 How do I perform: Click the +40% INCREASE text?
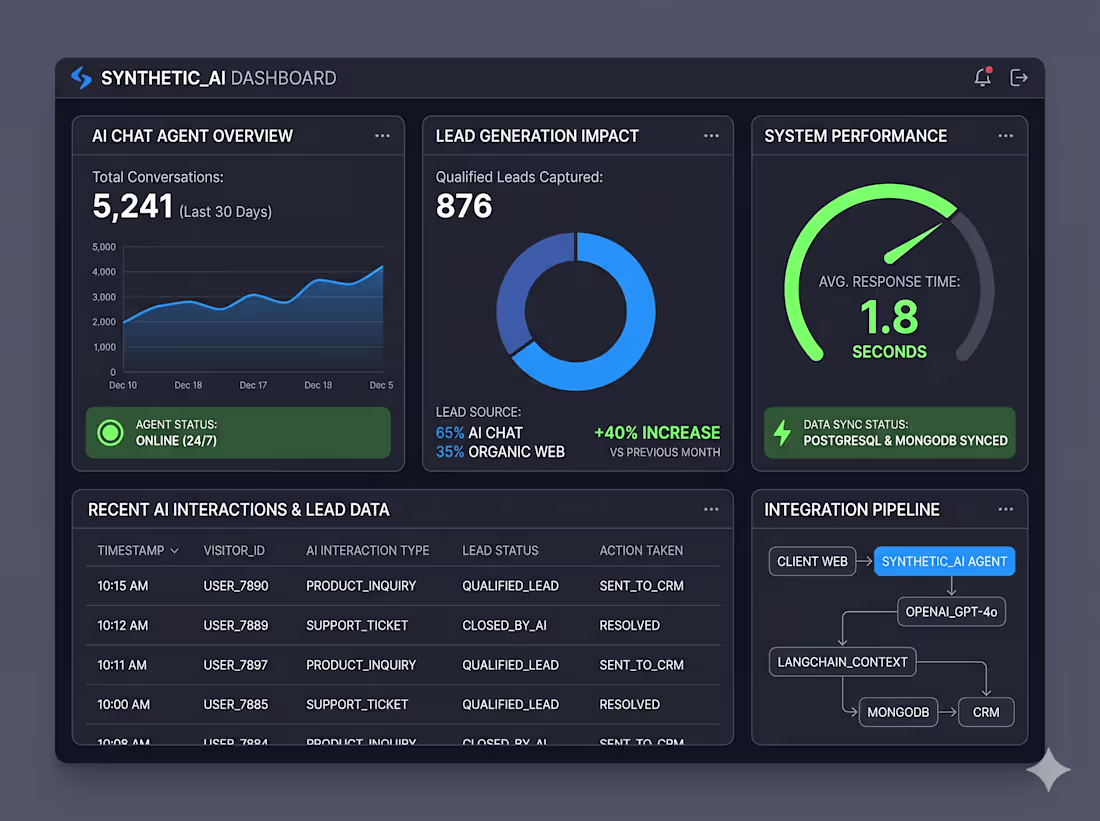coord(657,432)
